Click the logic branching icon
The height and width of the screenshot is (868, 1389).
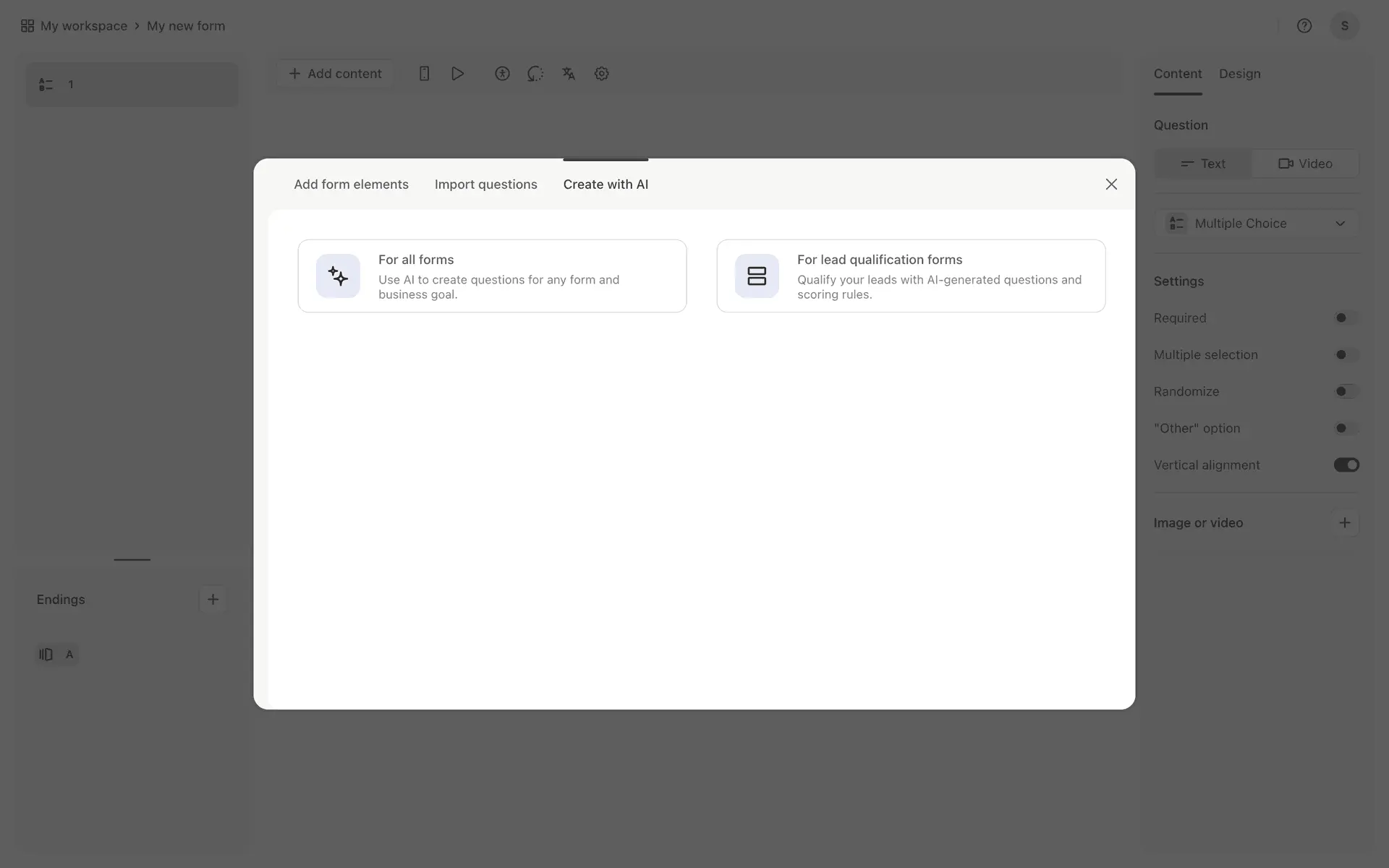click(535, 74)
